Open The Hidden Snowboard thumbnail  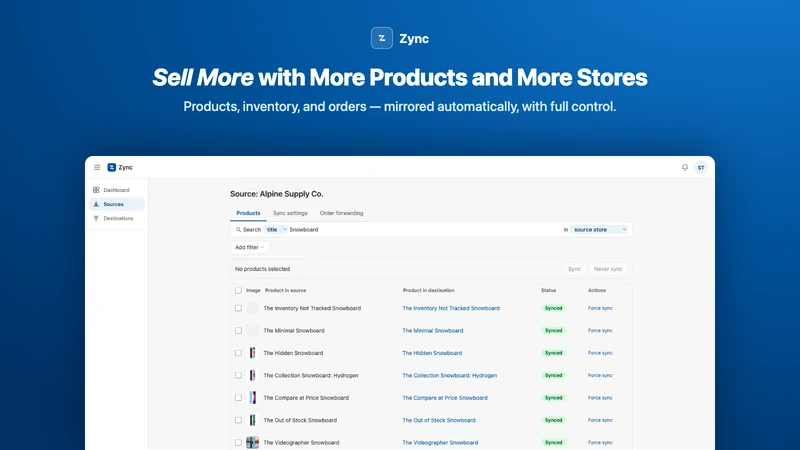point(253,353)
